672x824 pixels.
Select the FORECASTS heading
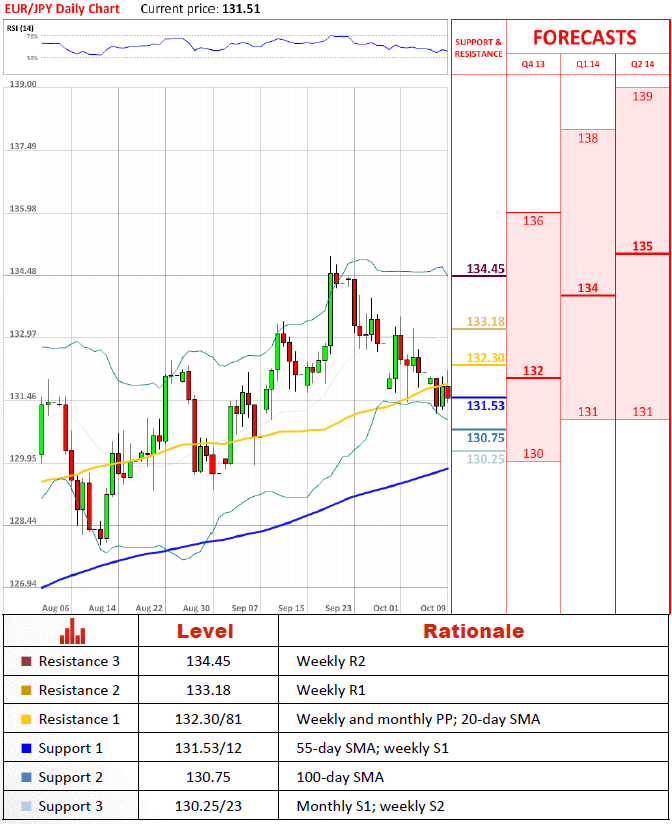pyautogui.click(x=584, y=38)
